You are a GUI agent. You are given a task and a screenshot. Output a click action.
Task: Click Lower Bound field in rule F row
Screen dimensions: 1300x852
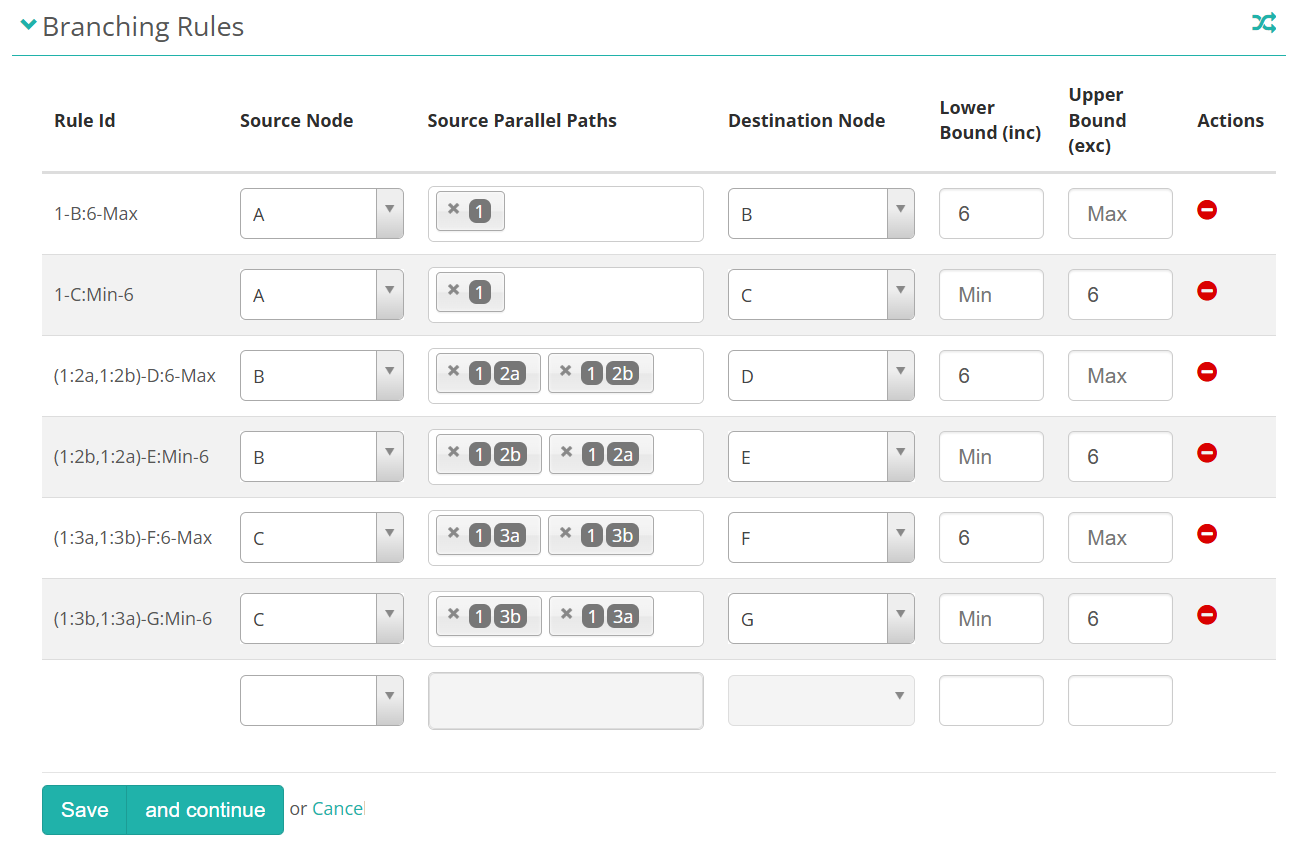991,538
